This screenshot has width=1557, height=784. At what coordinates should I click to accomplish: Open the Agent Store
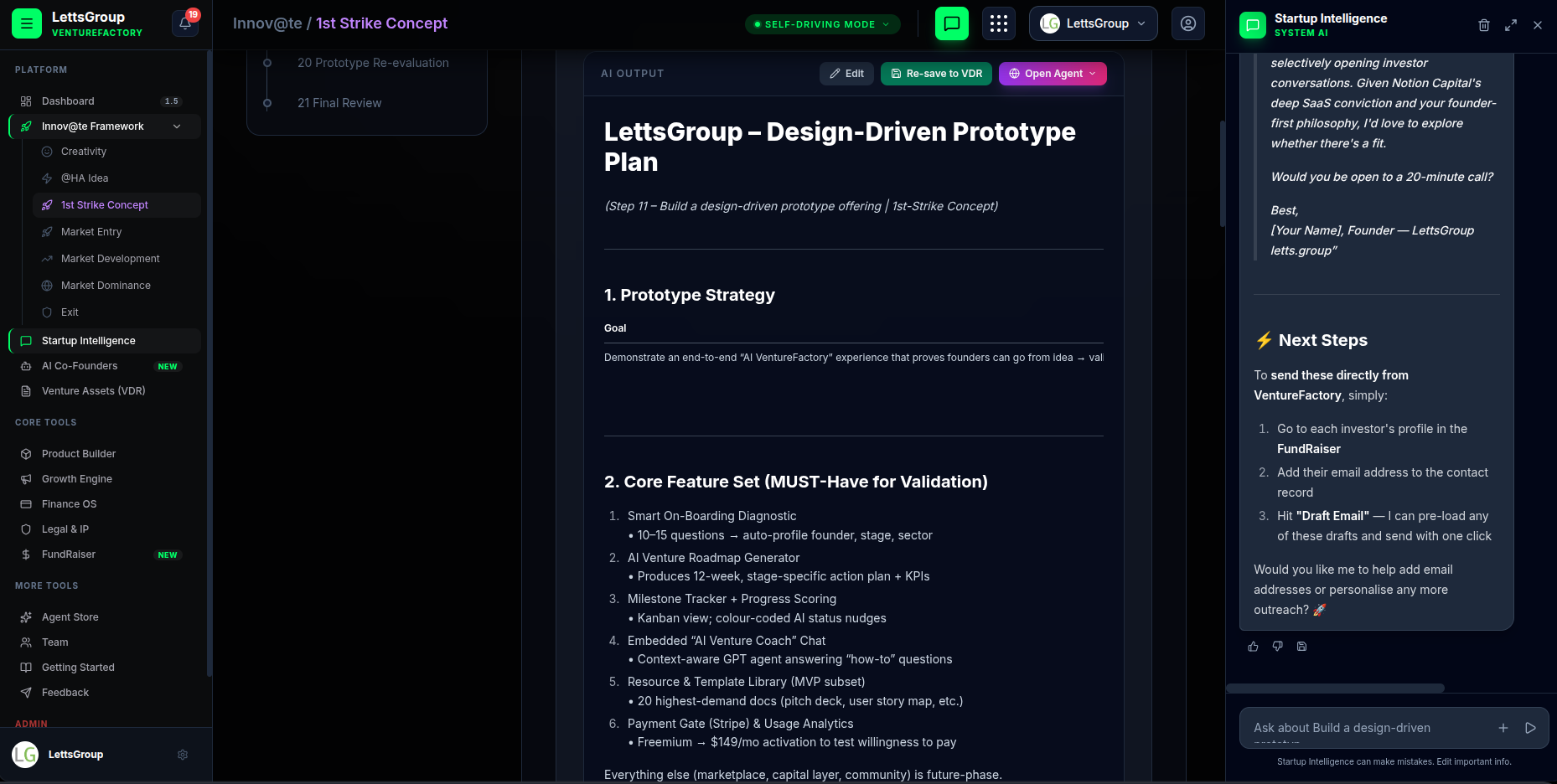pyautogui.click(x=105, y=617)
